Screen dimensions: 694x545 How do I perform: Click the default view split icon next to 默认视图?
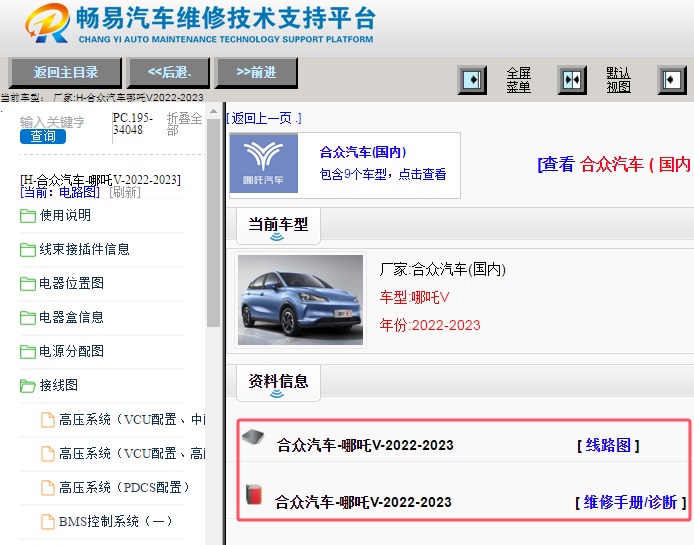(x=571, y=80)
